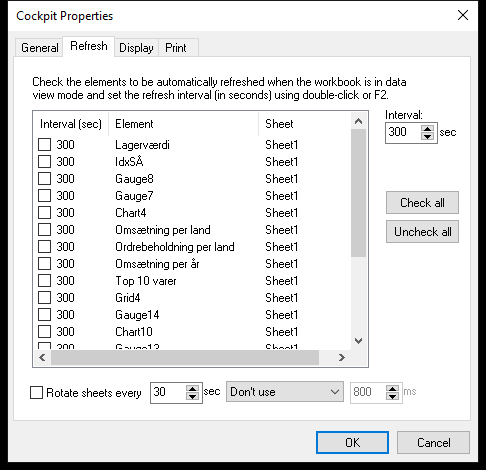Image resolution: width=486 pixels, height=470 pixels.
Task: Increase the rotate sheets seconds value
Action: [192, 389]
